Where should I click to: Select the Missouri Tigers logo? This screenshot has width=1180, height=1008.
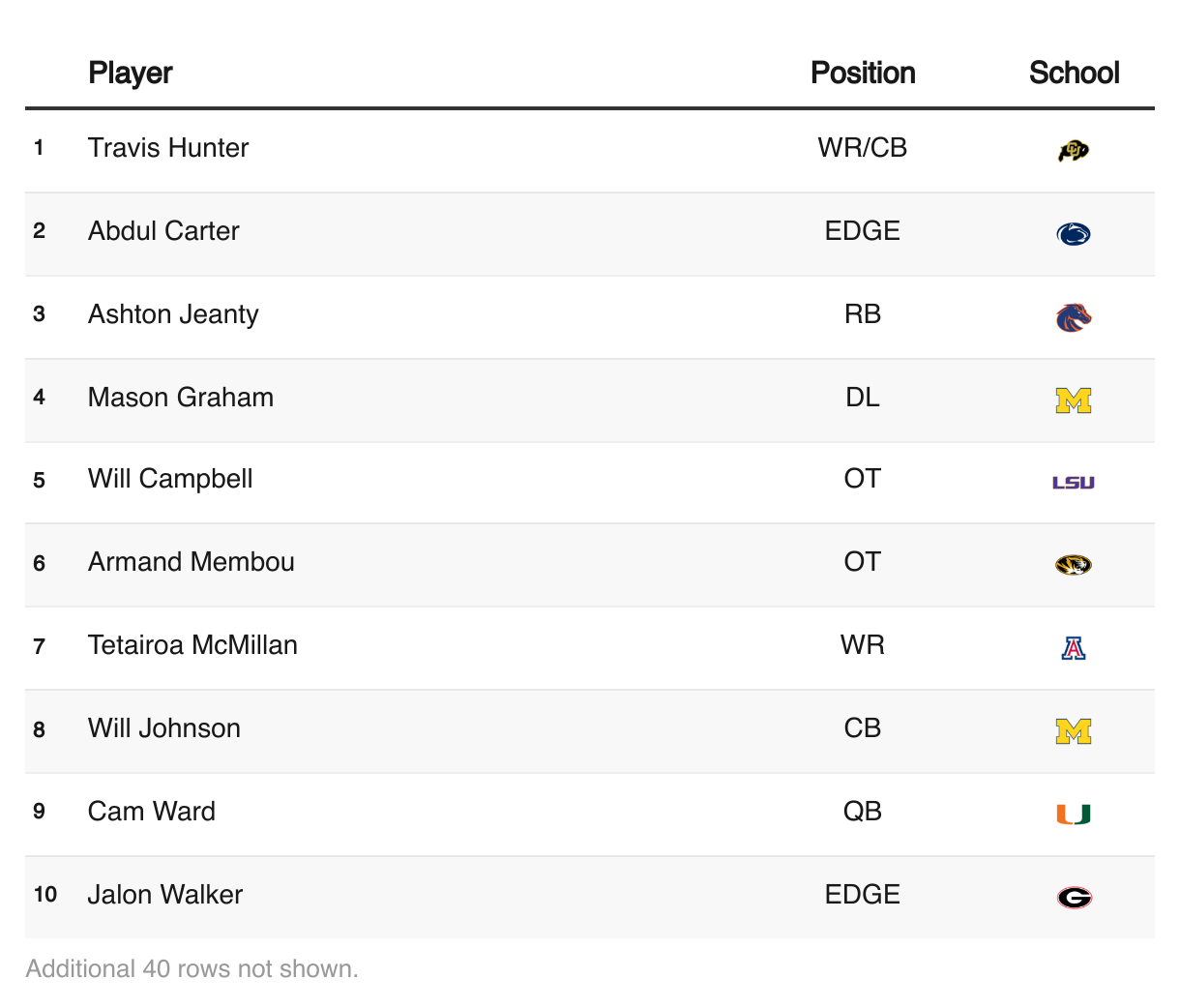(1074, 565)
